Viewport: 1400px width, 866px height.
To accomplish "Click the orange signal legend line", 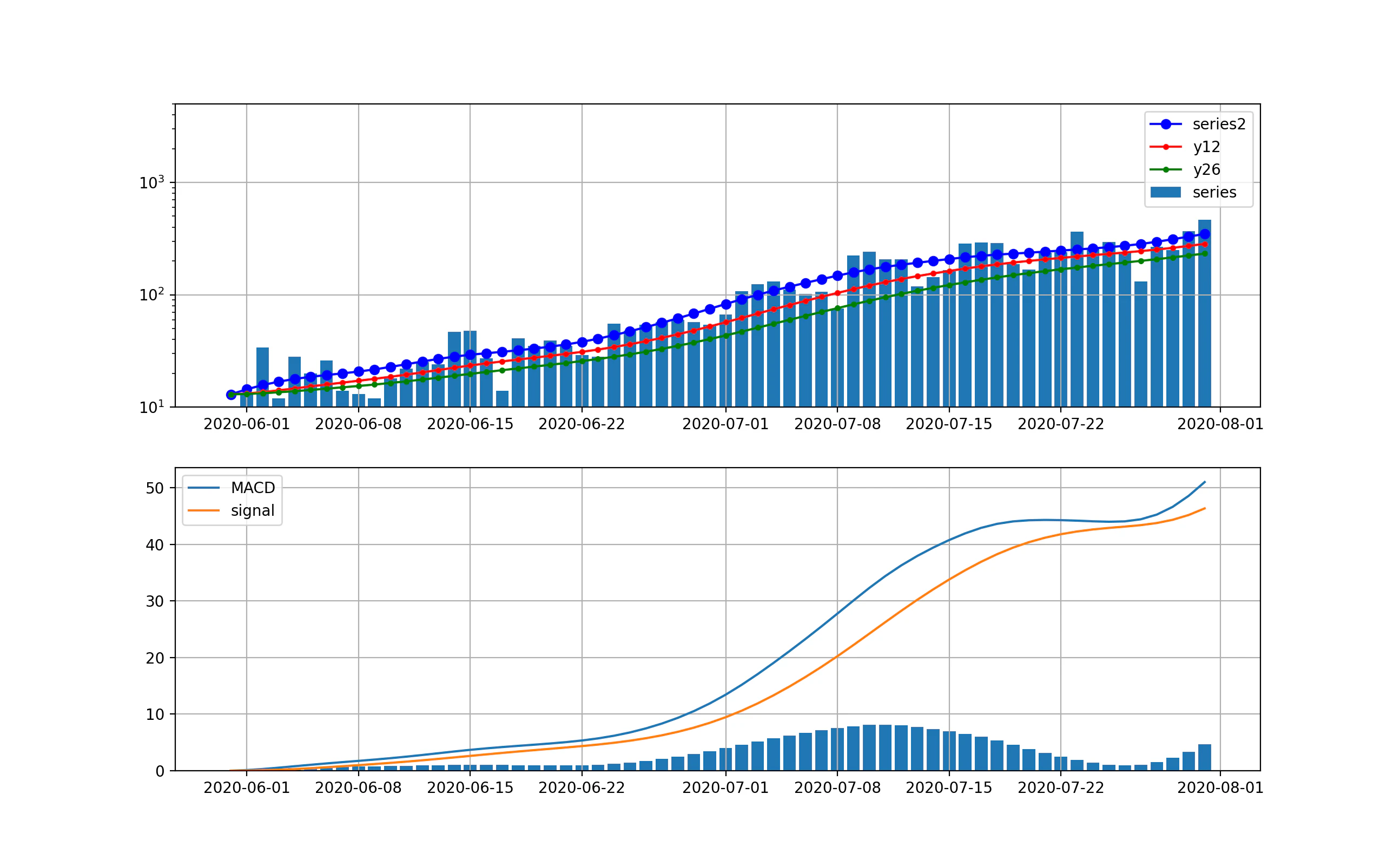I will pyautogui.click(x=204, y=510).
